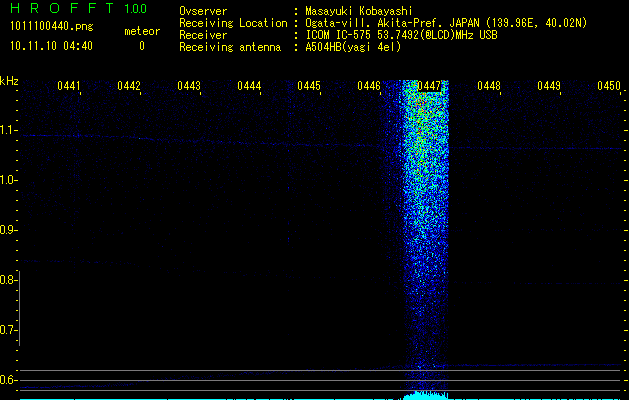Click the version number 1.0.0
Viewport: 629px width, 400px height.
[135, 8]
